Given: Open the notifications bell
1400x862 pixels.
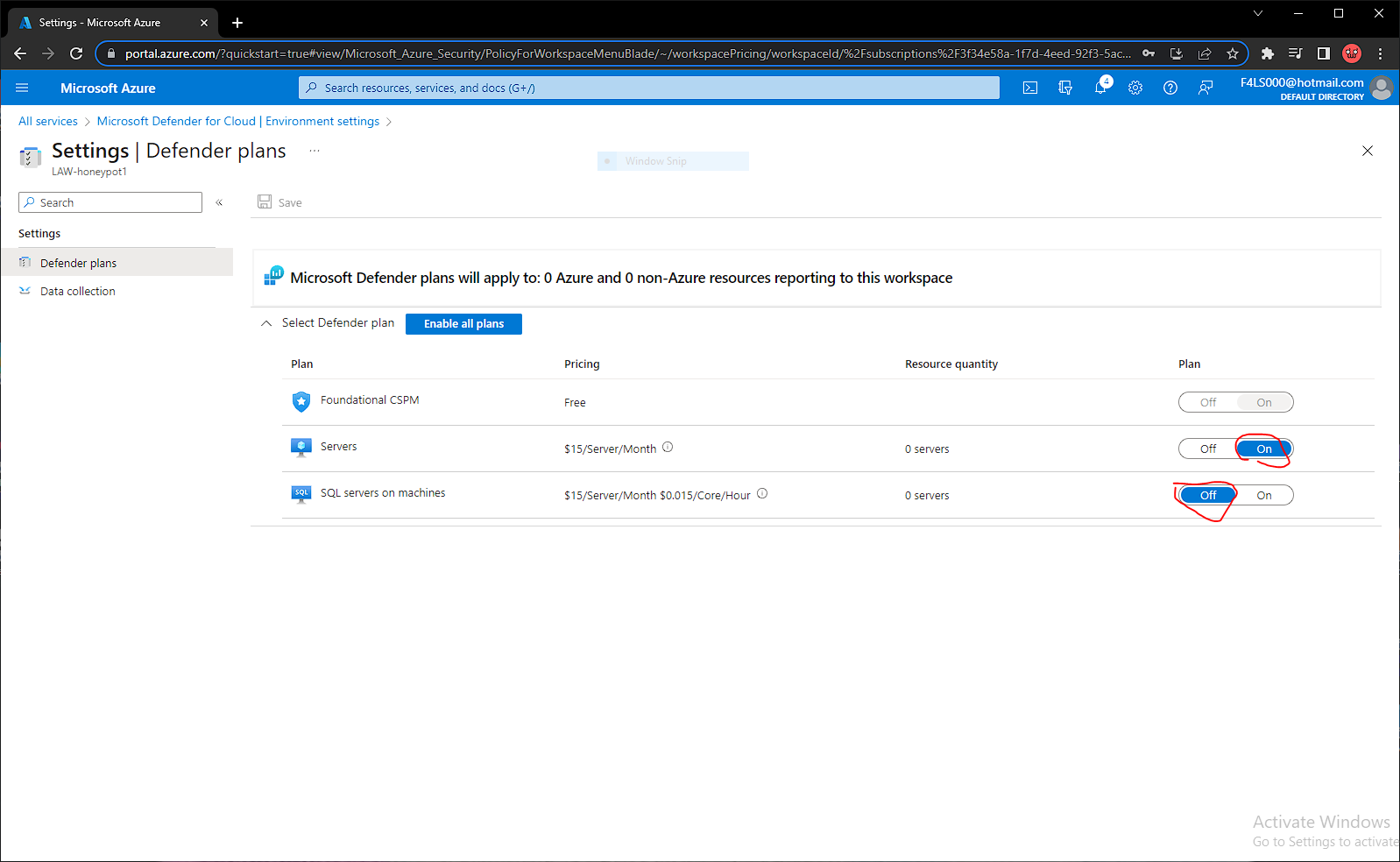Looking at the screenshot, I should click(x=1101, y=87).
